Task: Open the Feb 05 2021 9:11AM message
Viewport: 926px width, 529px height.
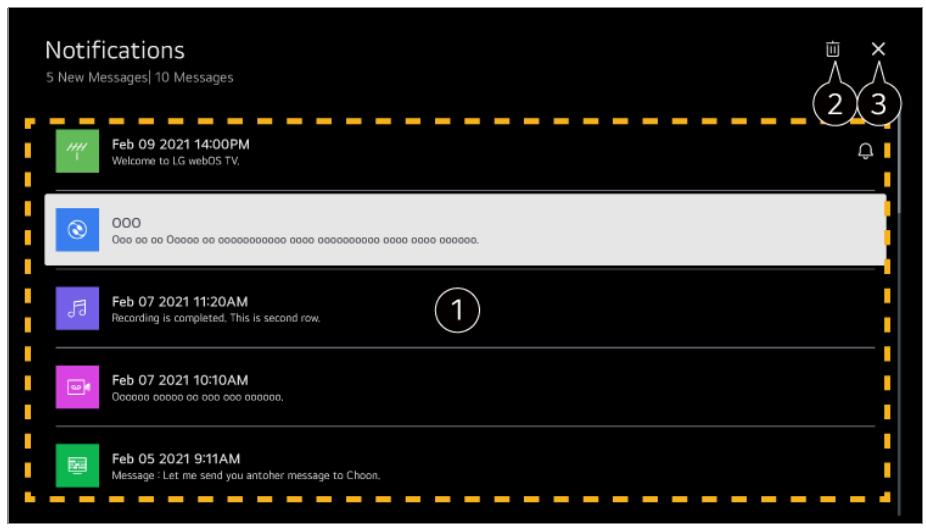Action: (x=465, y=465)
